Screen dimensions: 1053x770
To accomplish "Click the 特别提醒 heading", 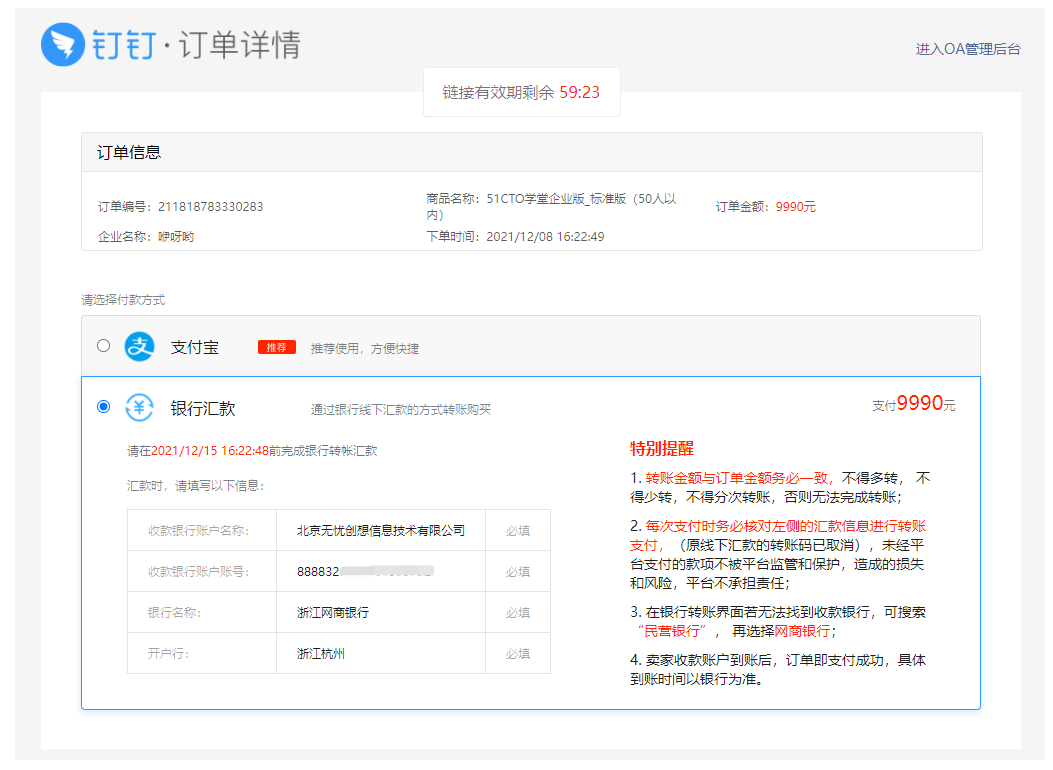I will [661, 448].
